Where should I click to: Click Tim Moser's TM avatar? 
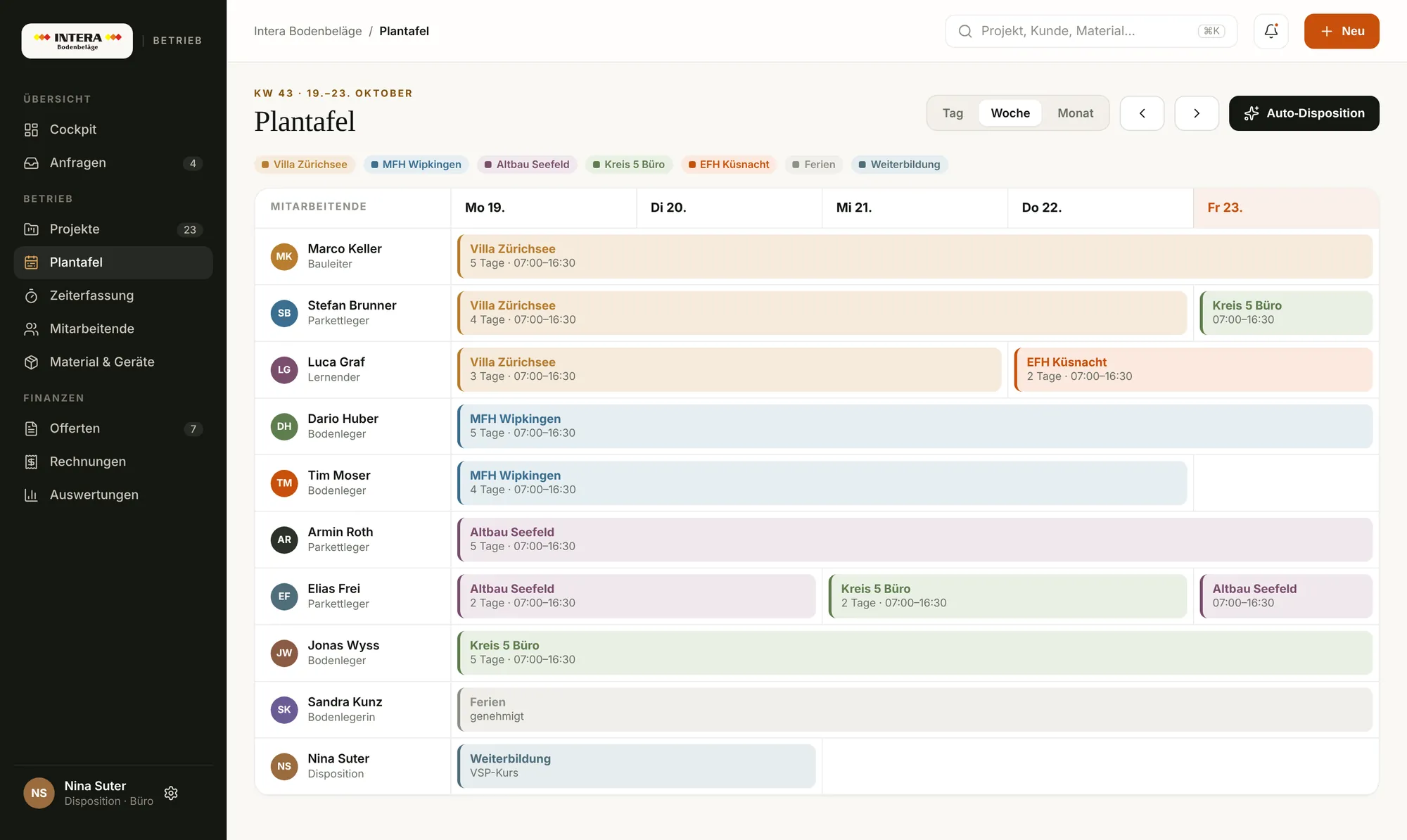pos(284,483)
